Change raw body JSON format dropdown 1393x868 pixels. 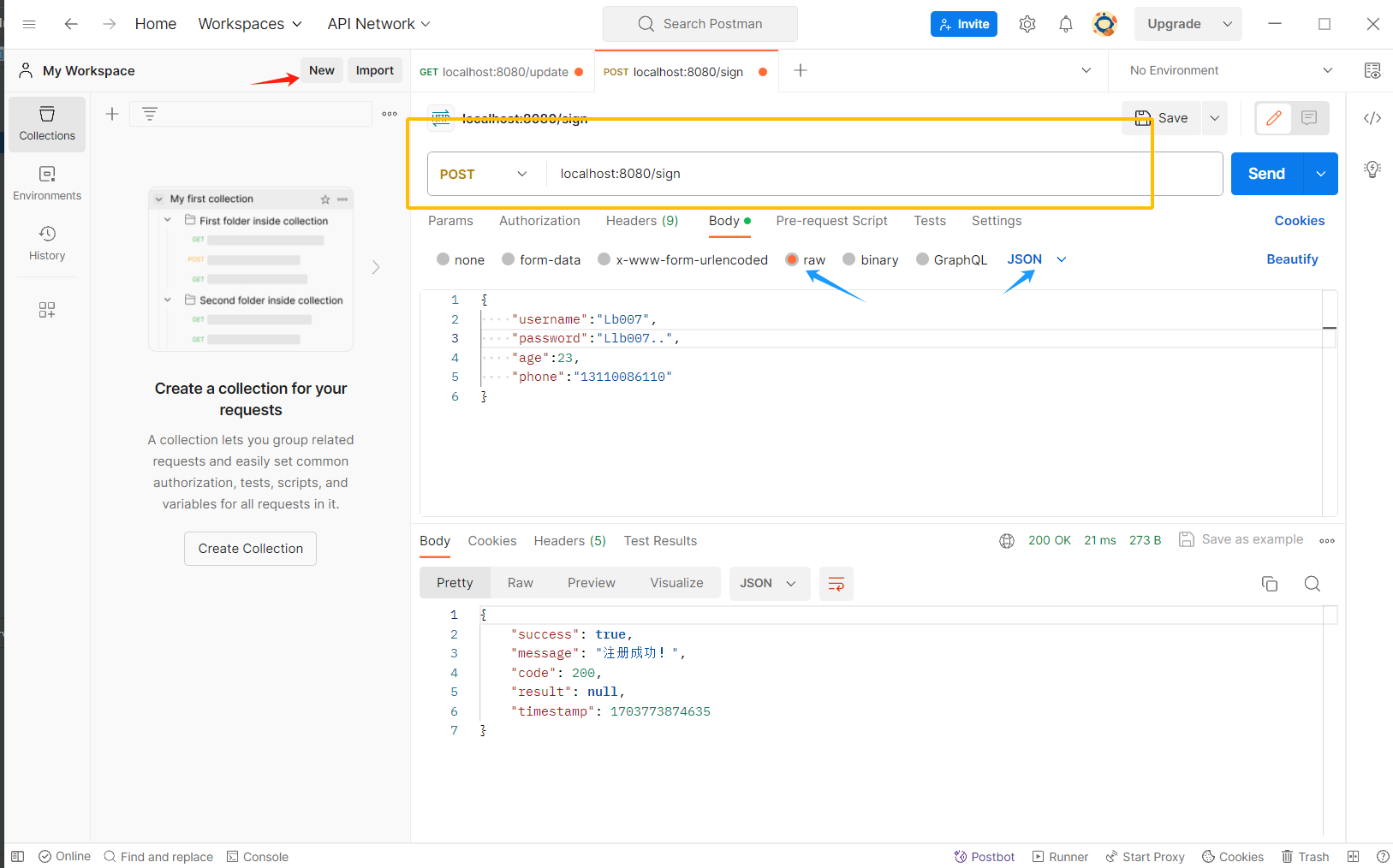tap(1037, 259)
